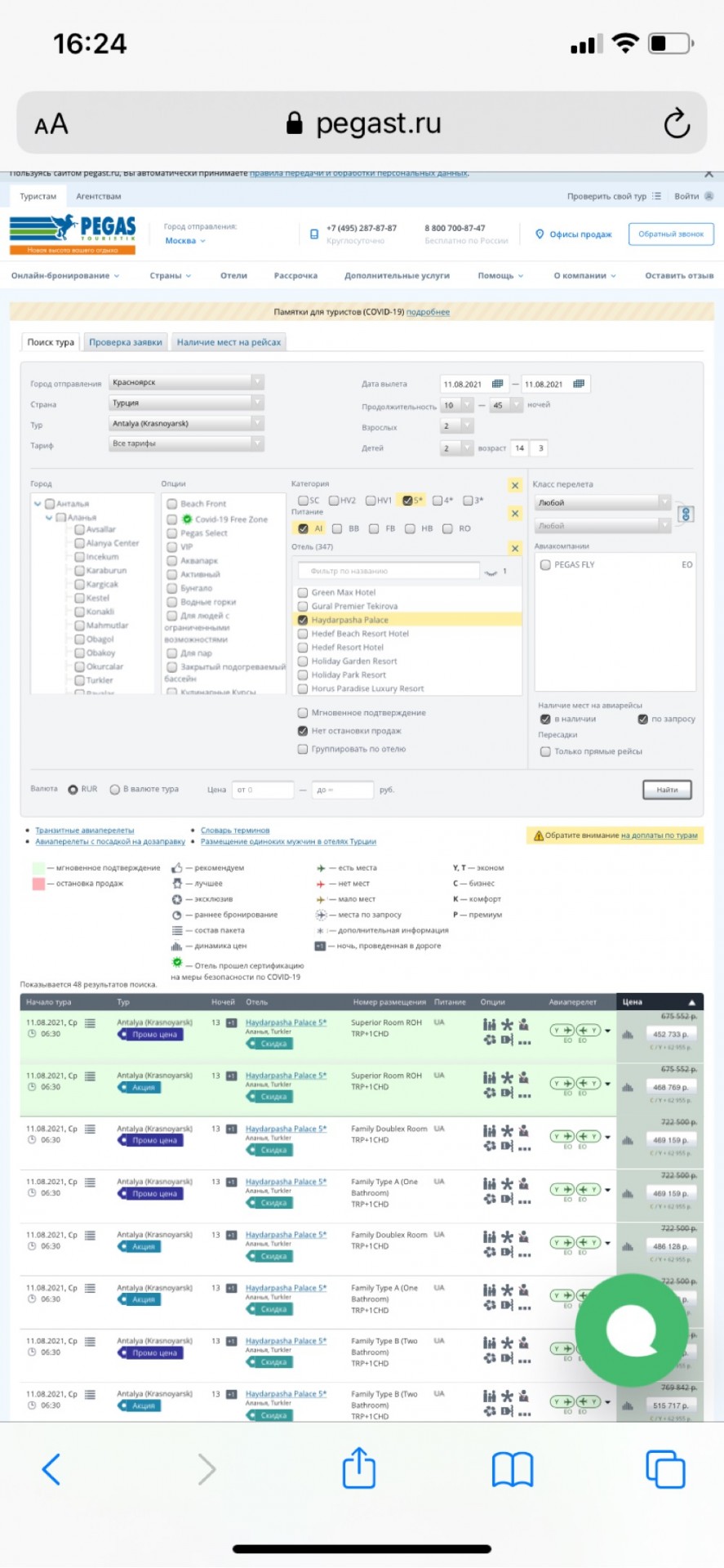Screen dimensions: 724x1568
Task: Open the Safari share sheet icon
Action: [358, 1467]
